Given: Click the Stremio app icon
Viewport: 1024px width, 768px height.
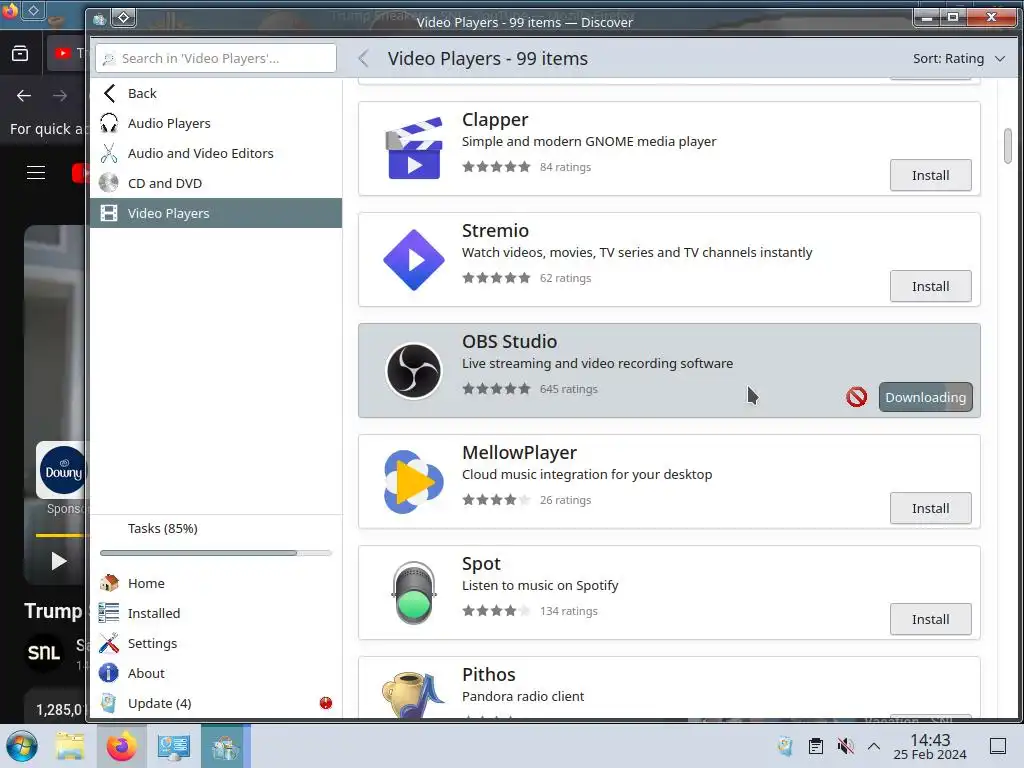Looking at the screenshot, I should (414, 259).
